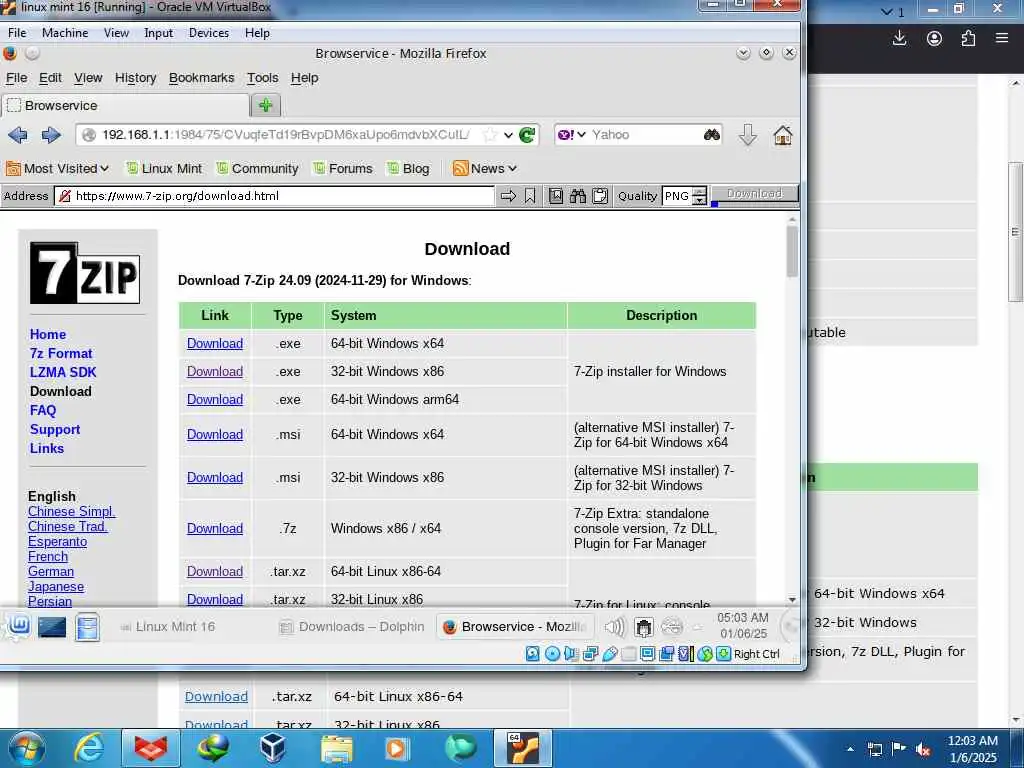1024x768 pixels.
Task: Open VirtualBox cube icon in Windows taskbar
Action: 272,748
